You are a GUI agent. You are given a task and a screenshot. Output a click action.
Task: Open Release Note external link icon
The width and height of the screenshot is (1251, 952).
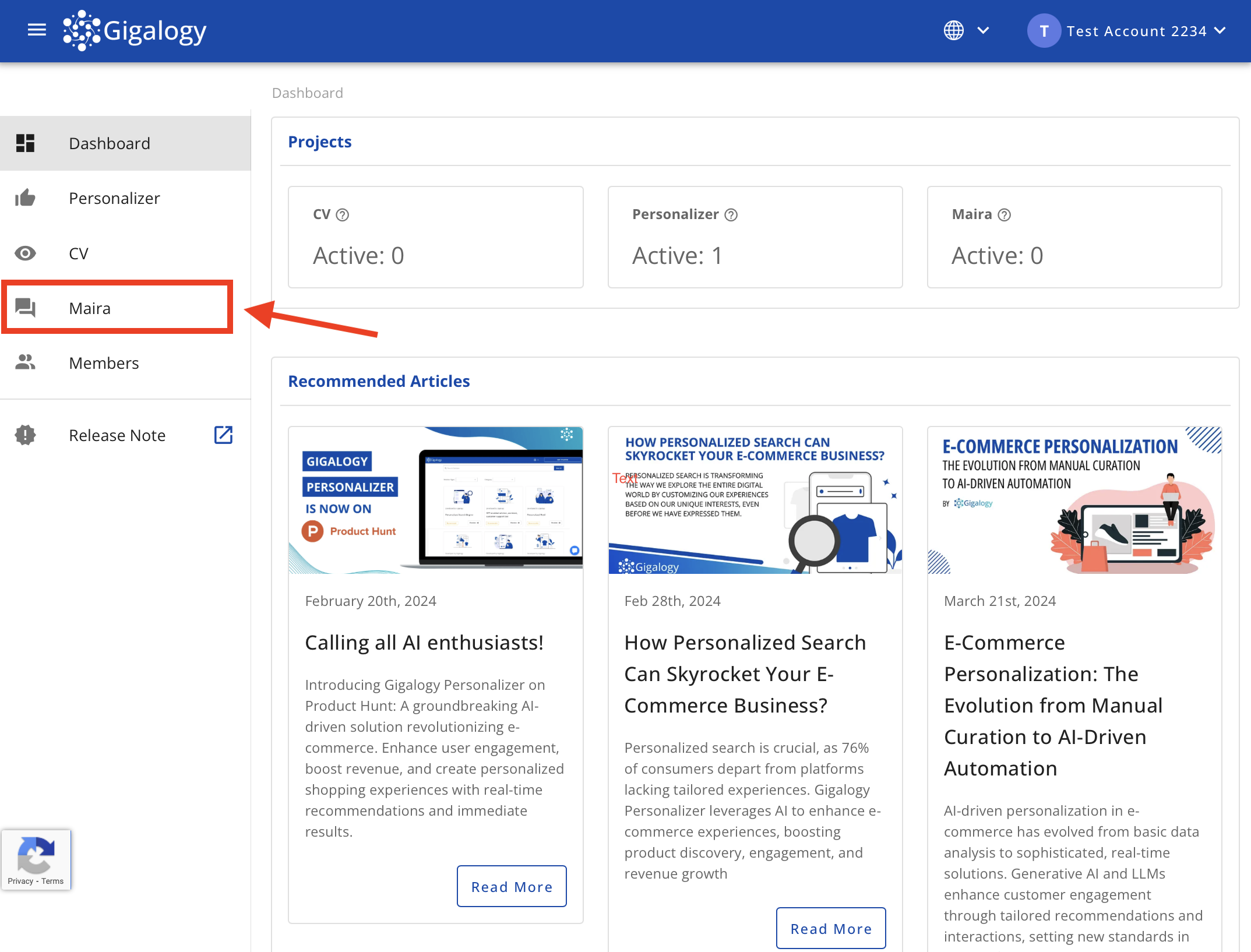[223, 435]
